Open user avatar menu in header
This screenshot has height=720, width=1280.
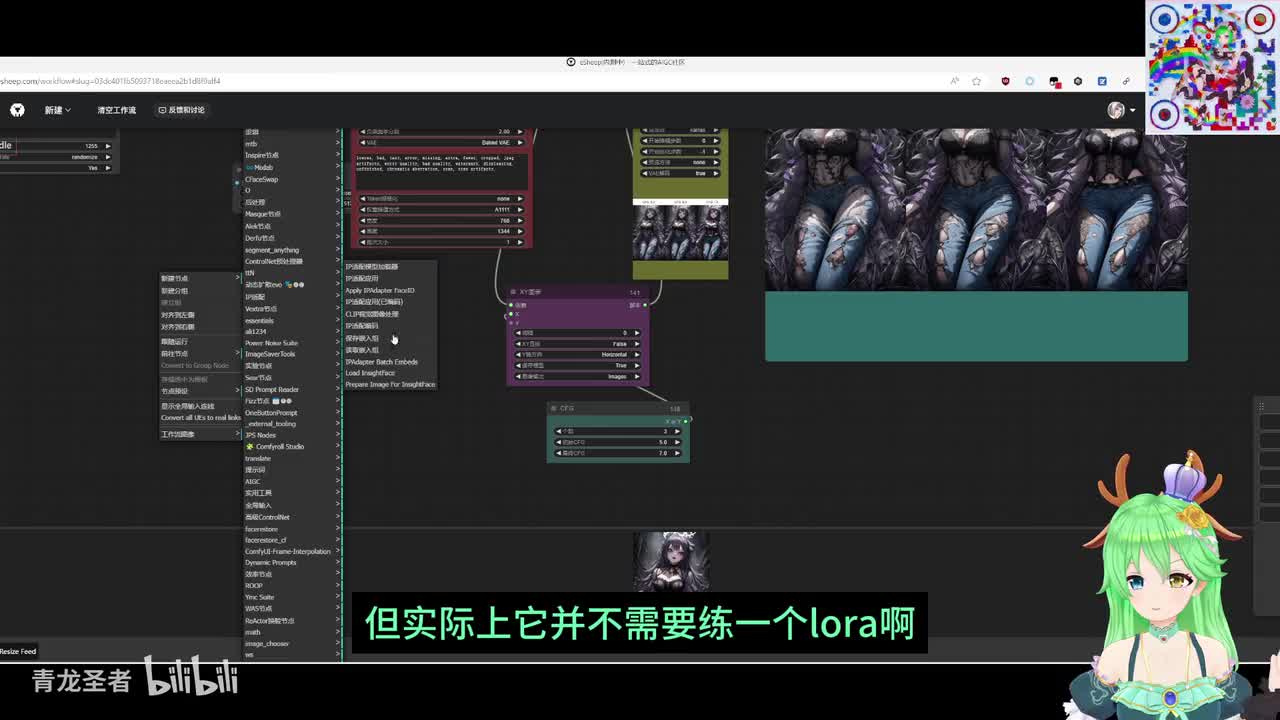(1116, 110)
